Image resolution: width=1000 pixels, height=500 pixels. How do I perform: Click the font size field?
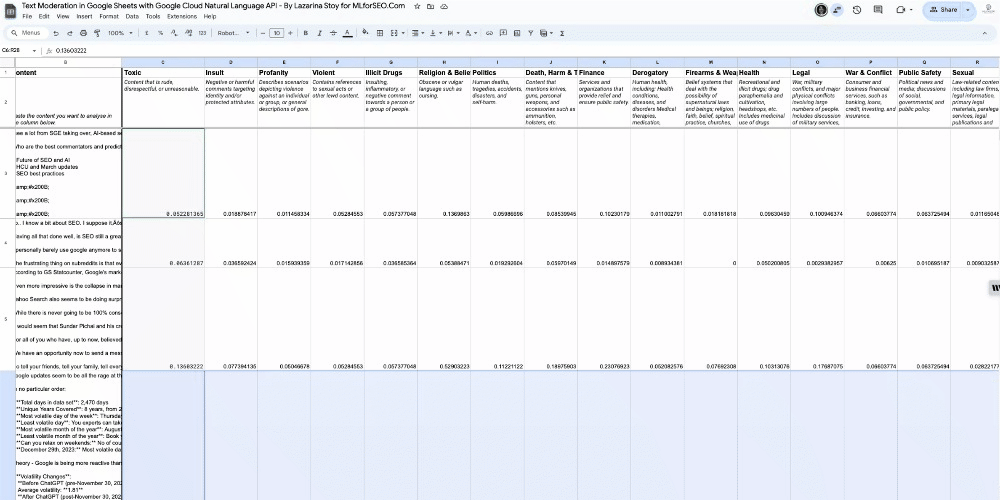pyautogui.click(x=276, y=33)
